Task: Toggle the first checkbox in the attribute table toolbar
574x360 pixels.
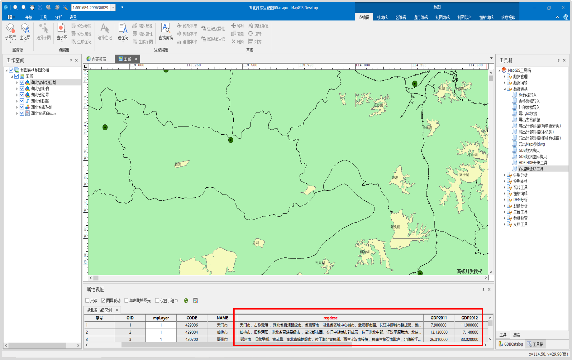Action: (87, 301)
